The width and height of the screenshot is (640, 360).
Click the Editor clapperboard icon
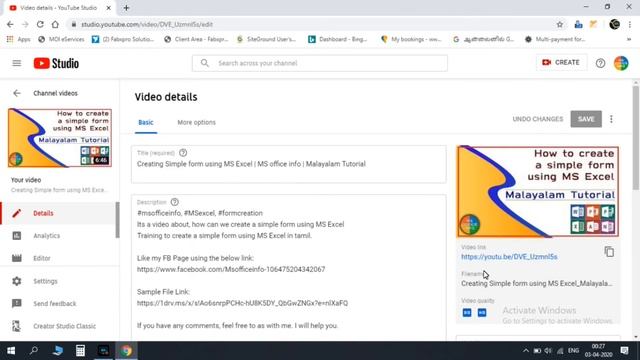17,258
